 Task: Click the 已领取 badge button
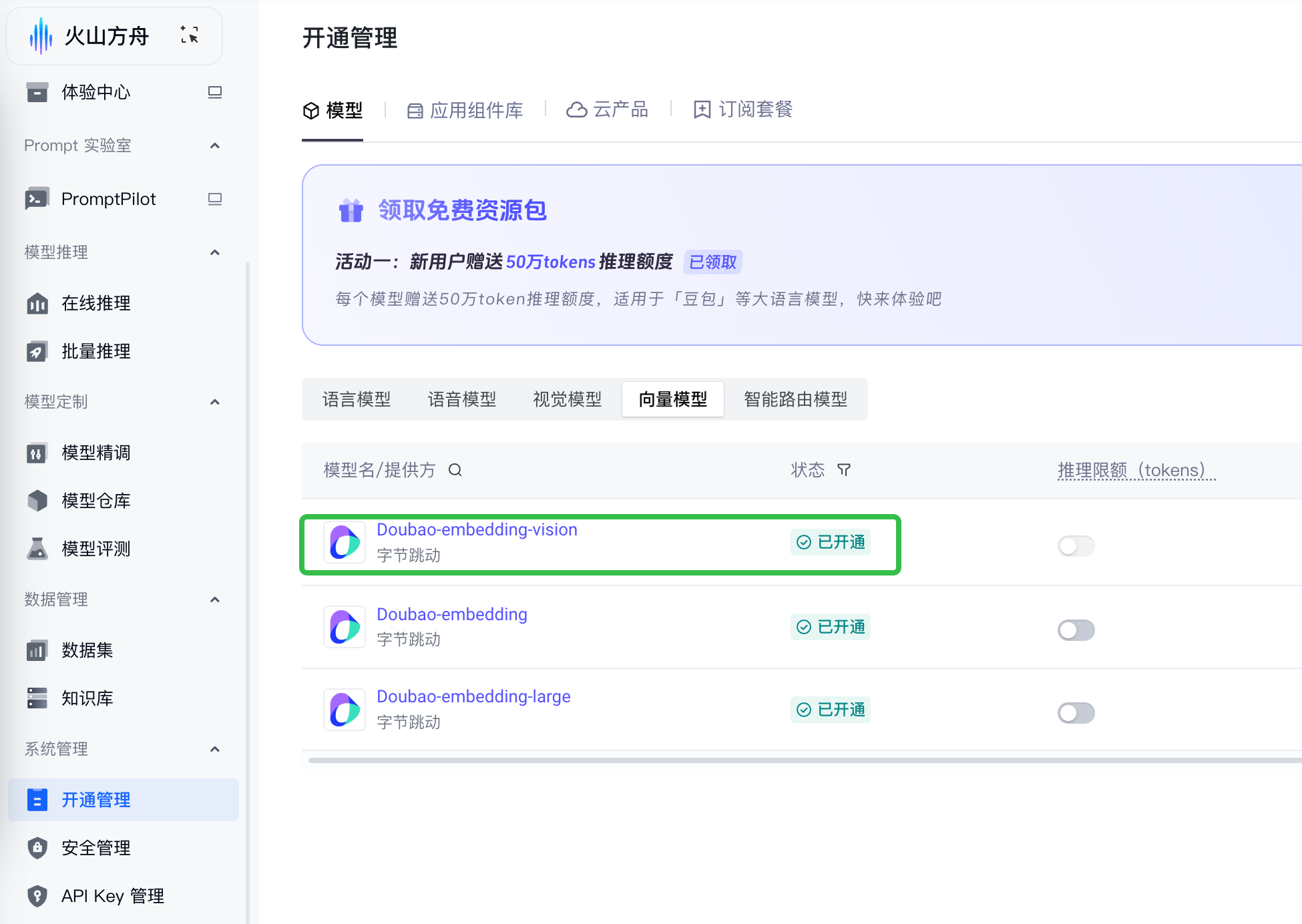pyautogui.click(x=712, y=262)
